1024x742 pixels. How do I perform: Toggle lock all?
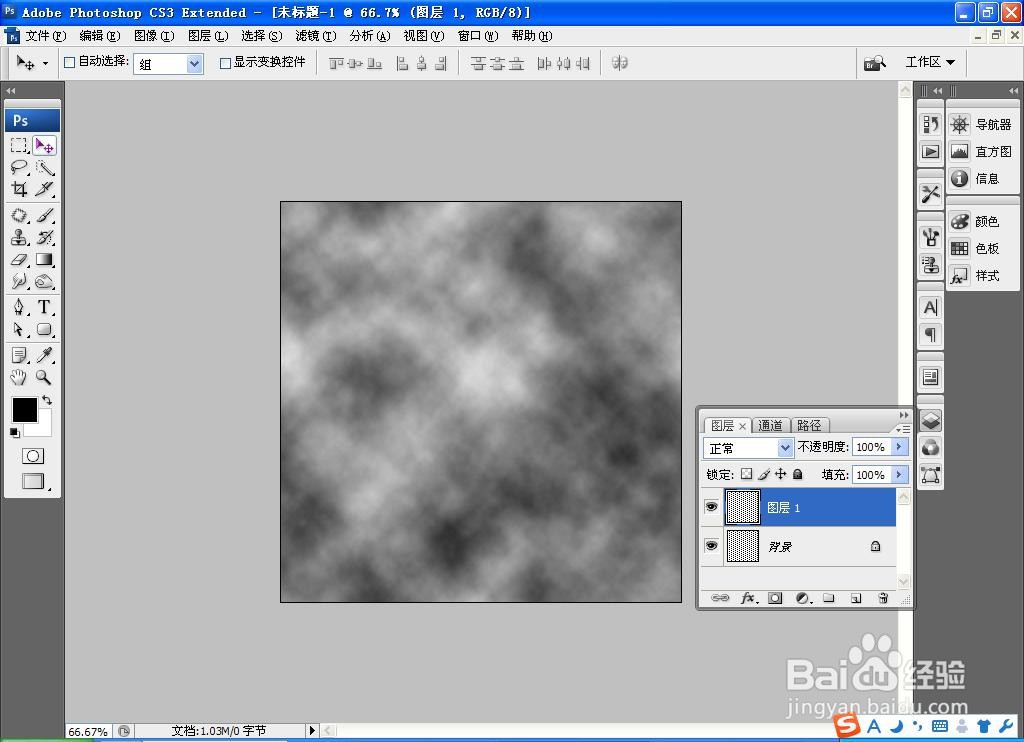[x=797, y=474]
